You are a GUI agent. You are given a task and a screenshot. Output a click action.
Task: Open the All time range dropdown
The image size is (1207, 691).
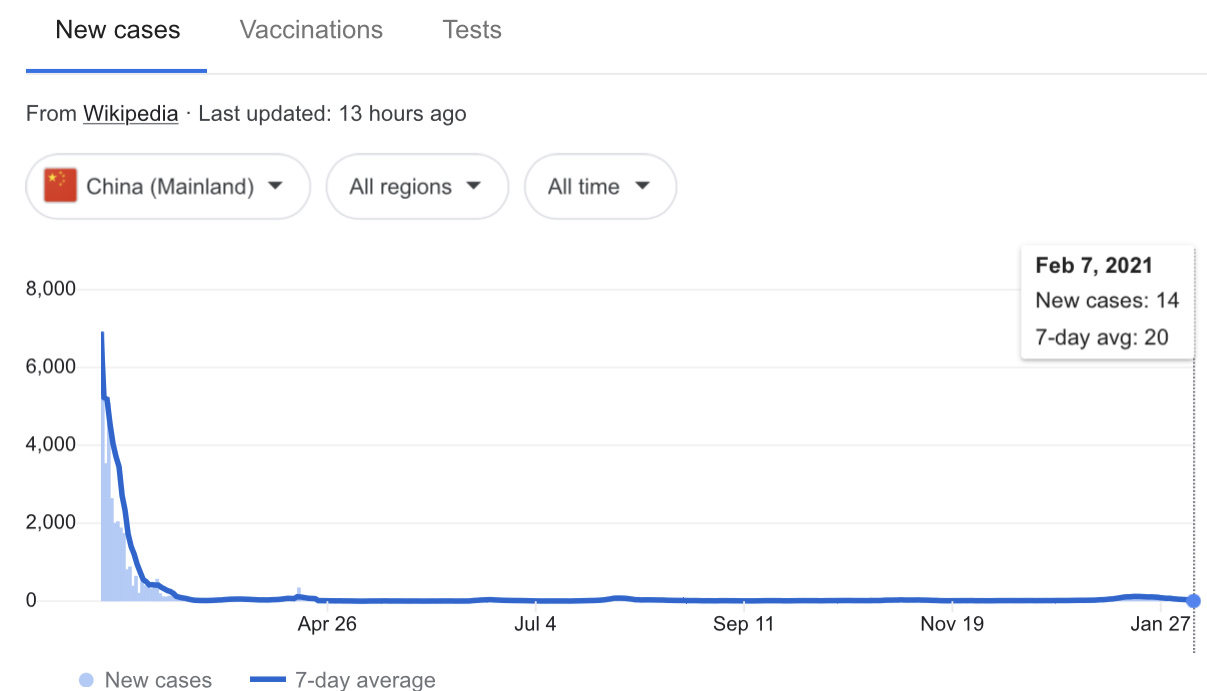pos(600,186)
